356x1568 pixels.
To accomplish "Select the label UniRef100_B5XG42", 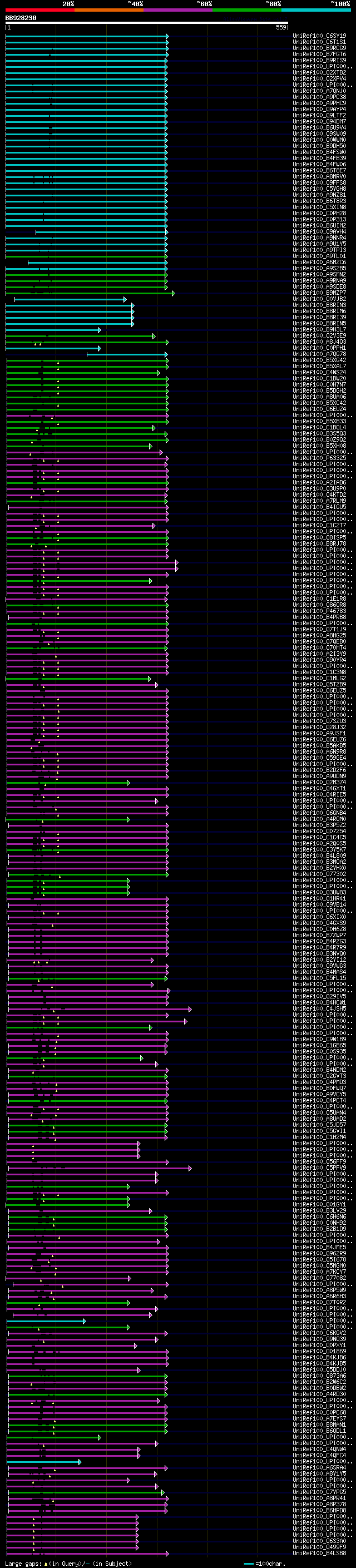I will tap(319, 360).
